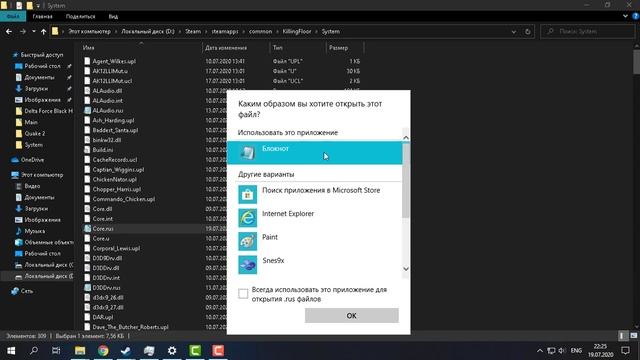Open the Вид ribbon tab
Image resolution: width=640 pixels, height=360 pixels.
tap(113, 16)
